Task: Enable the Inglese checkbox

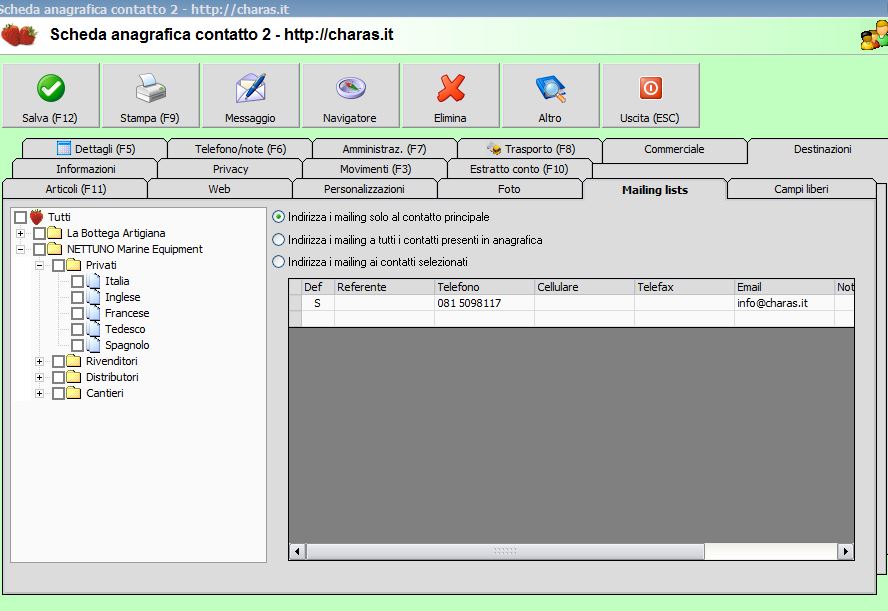Action: click(x=78, y=297)
